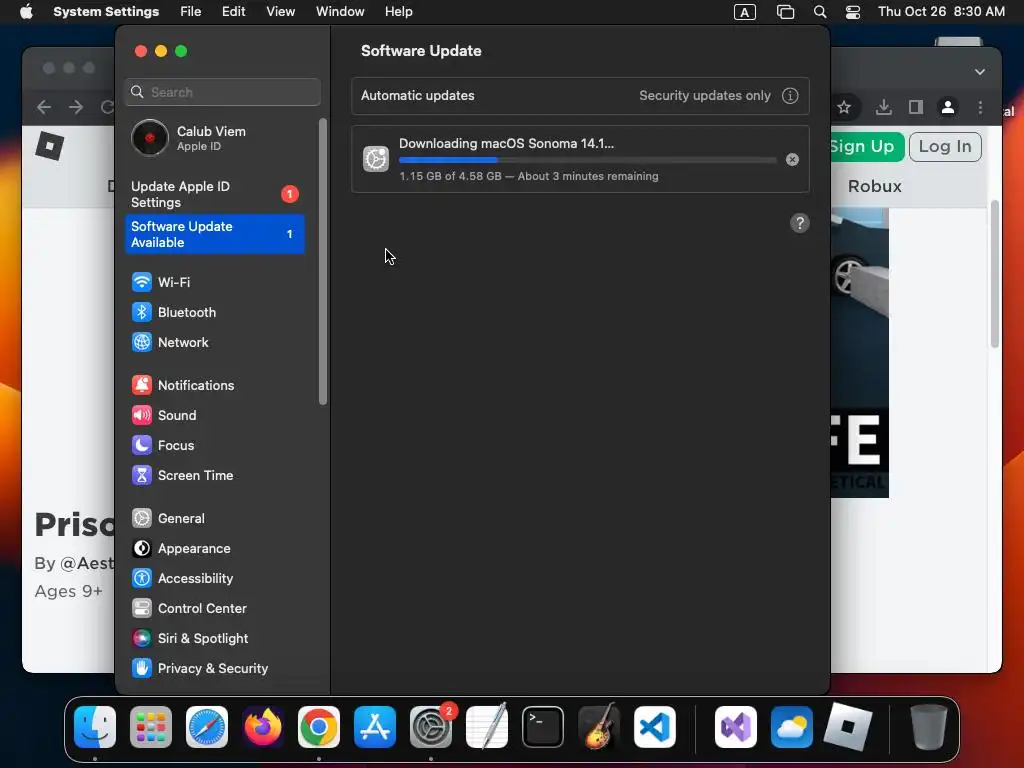Click the macOS download progress bar
Viewport: 1024px width, 768px height.
(587, 160)
